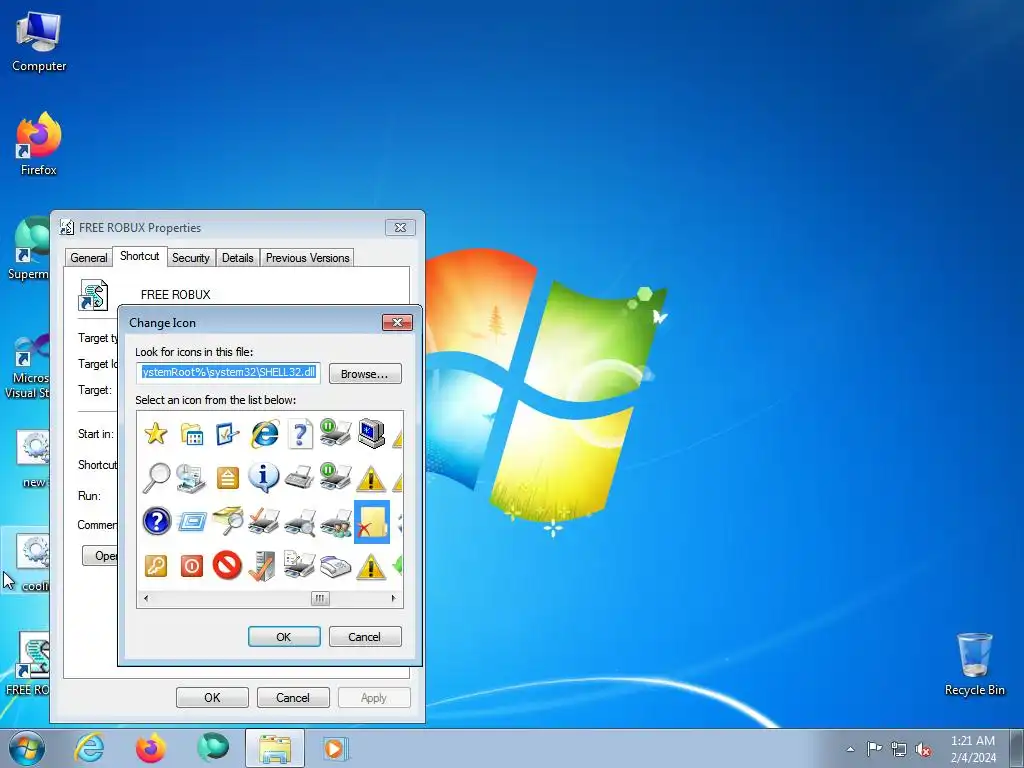Choose the folder with calendar grid icon
The height and width of the screenshot is (768, 1024).
191,434
